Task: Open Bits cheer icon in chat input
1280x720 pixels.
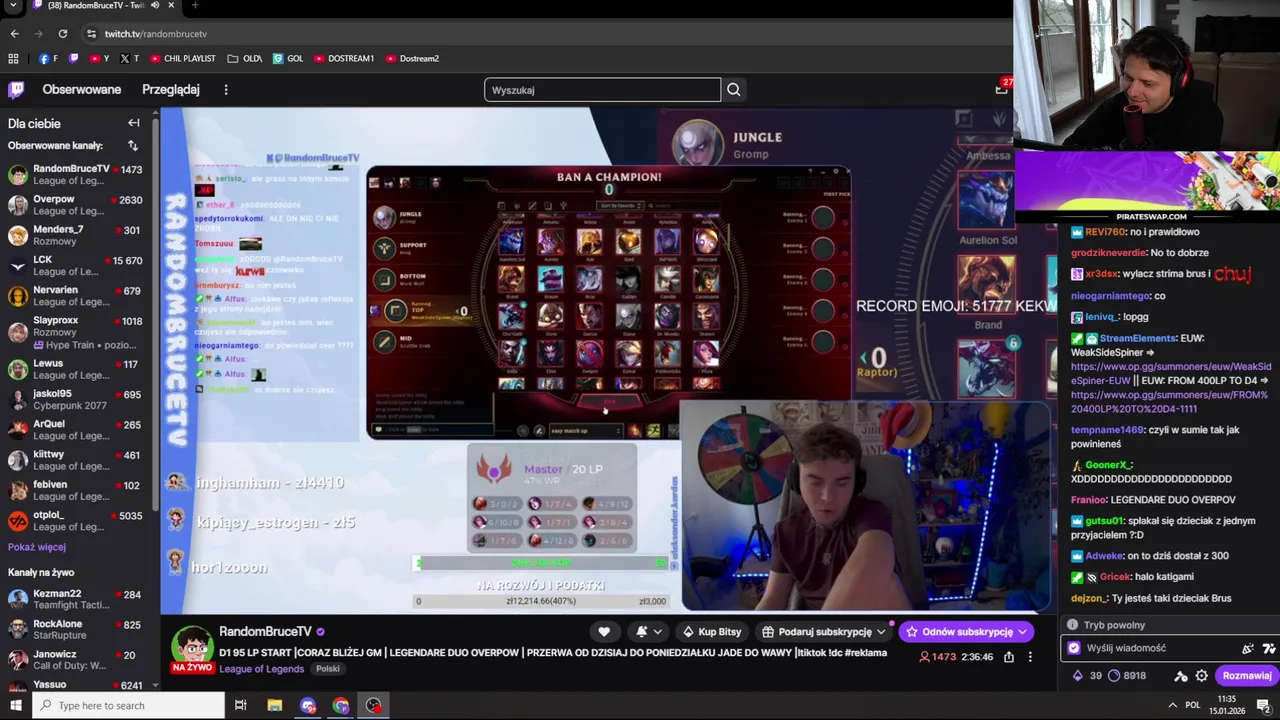Action: [x=1247, y=648]
